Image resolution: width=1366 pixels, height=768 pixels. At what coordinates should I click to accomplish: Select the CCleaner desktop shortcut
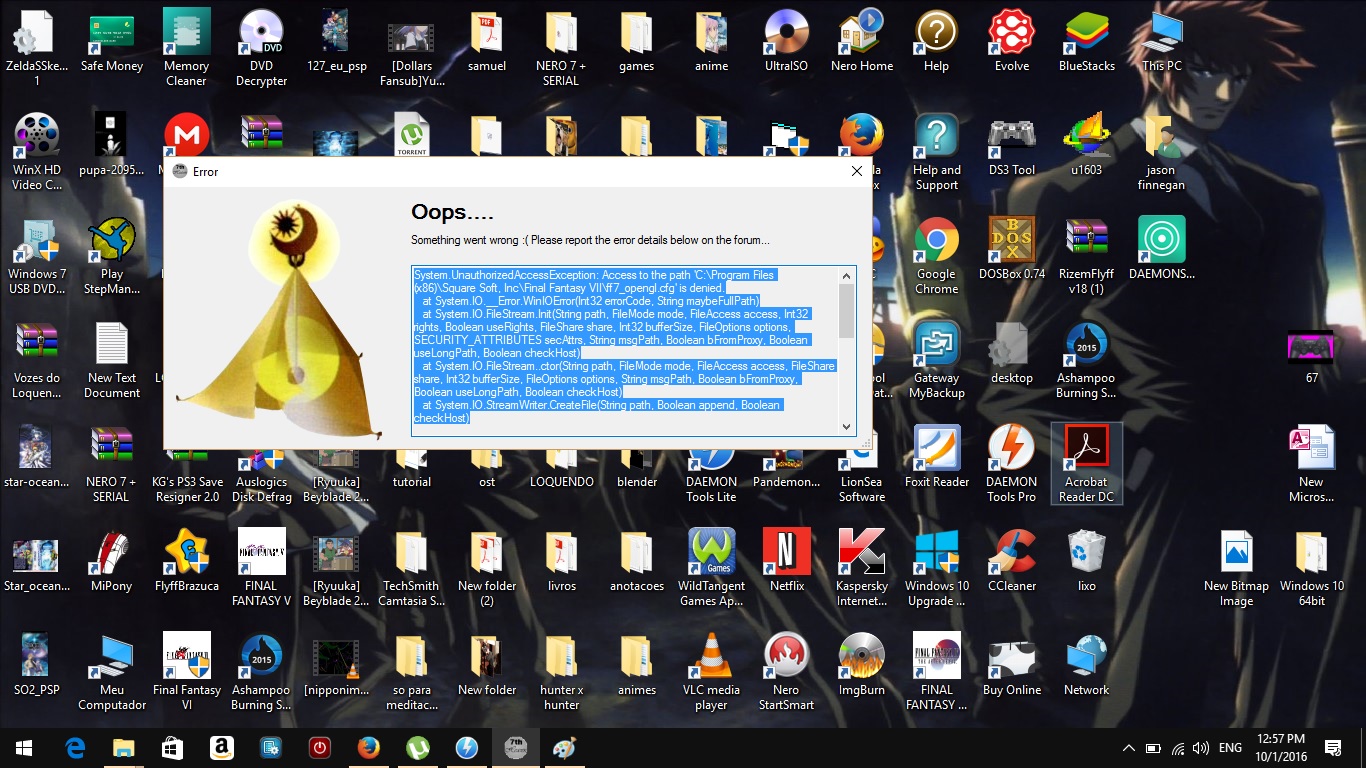point(1012,561)
